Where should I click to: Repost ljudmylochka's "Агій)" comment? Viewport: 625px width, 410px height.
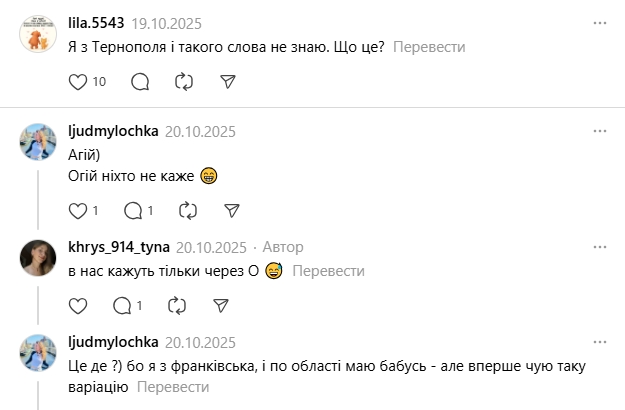[x=188, y=210]
